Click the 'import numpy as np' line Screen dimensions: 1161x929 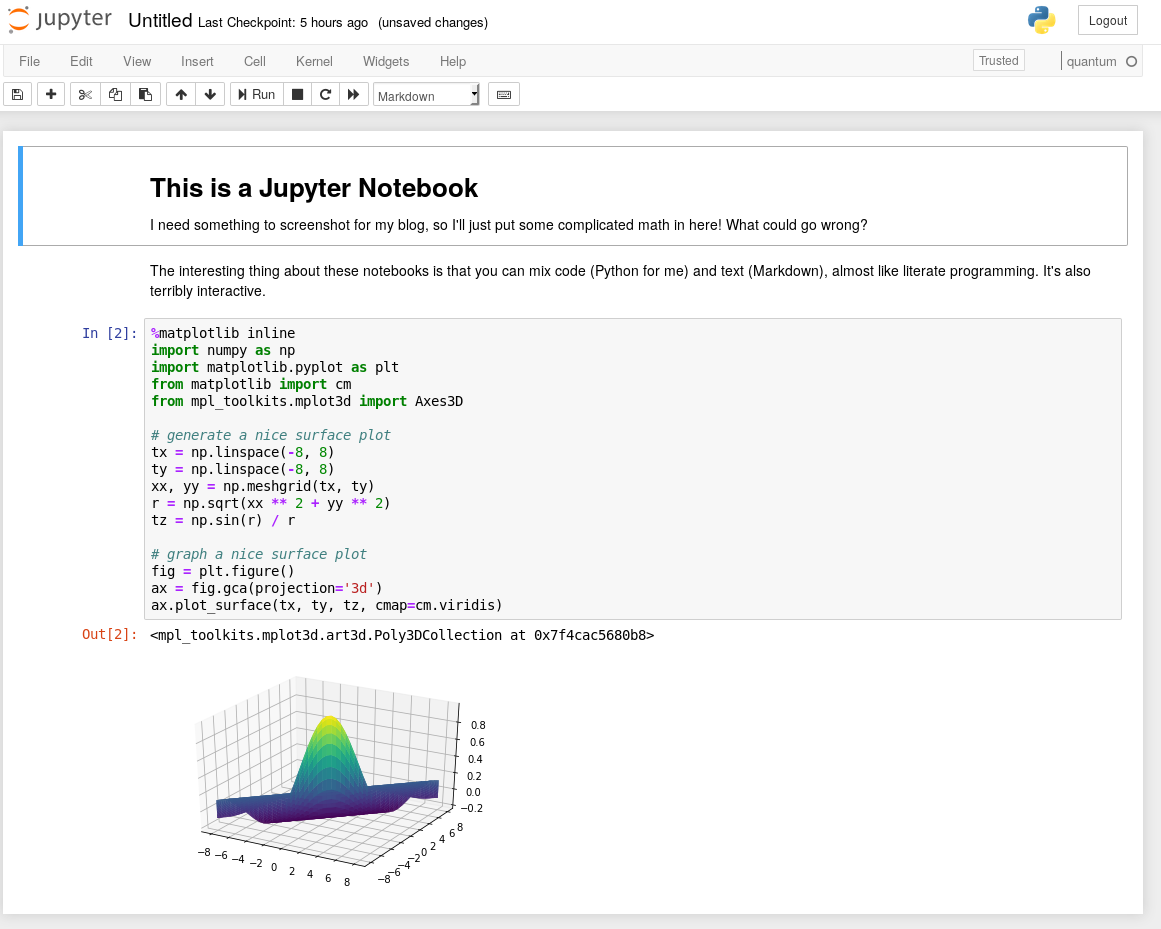(x=223, y=350)
